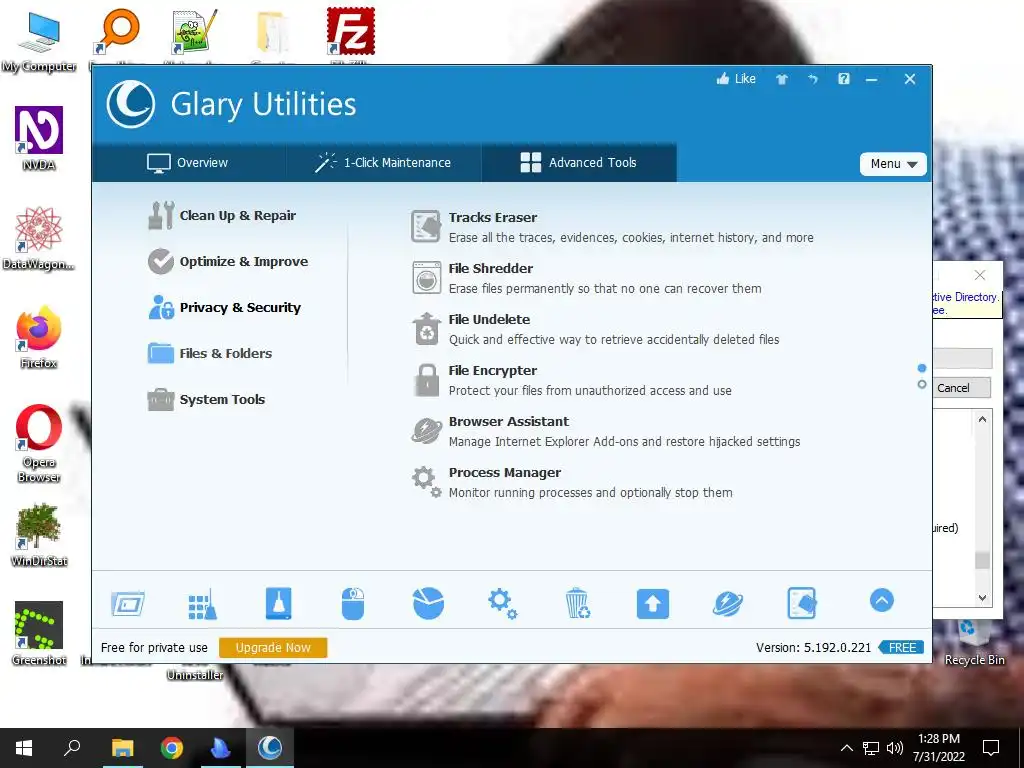This screenshot has height=768, width=1024.
Task: Select Firefox desktop shortcut
Action: pyautogui.click(x=39, y=337)
